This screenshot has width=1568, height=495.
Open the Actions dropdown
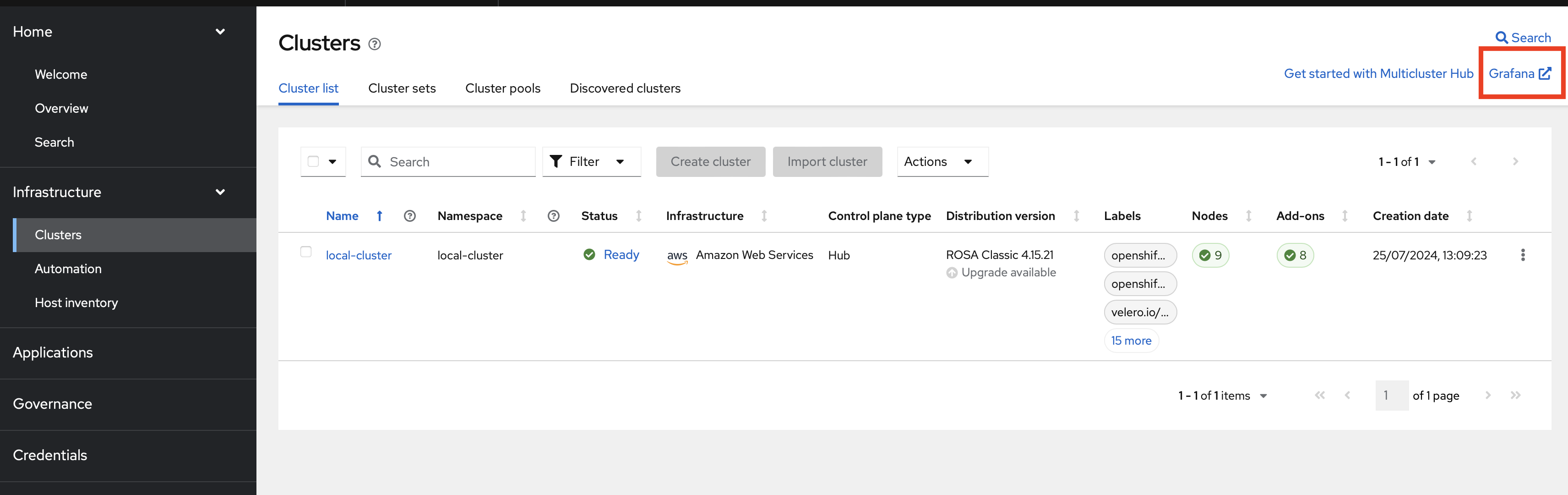coord(942,162)
